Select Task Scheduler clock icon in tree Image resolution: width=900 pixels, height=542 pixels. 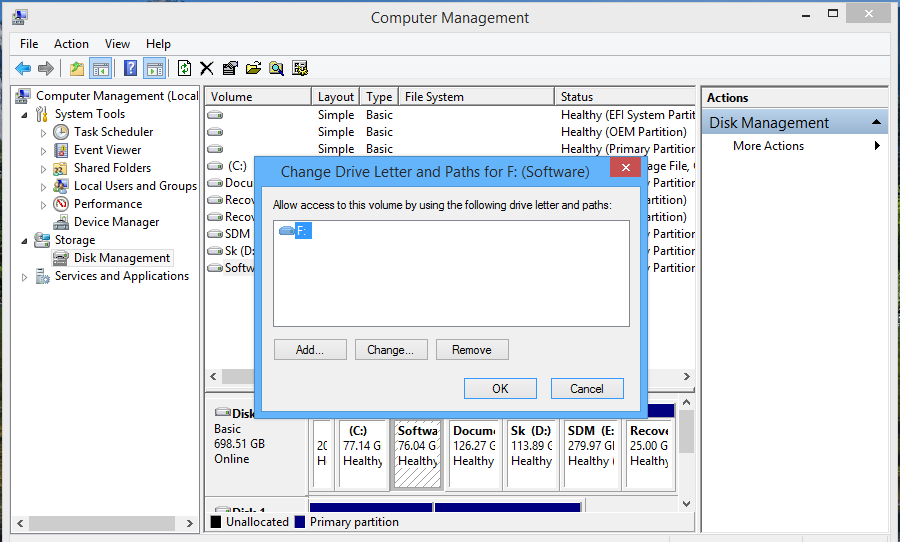click(x=61, y=132)
